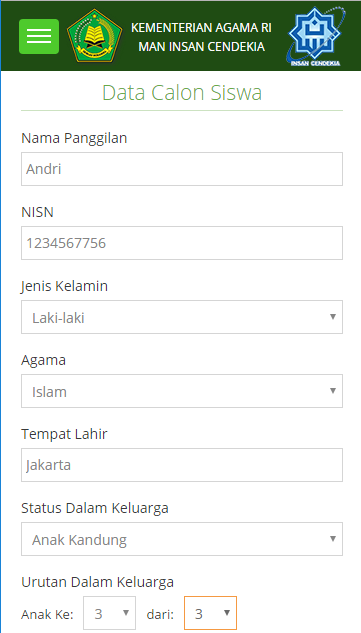
Task: Focus the Nama Panggilan input field
Action: pyautogui.click(x=182, y=169)
